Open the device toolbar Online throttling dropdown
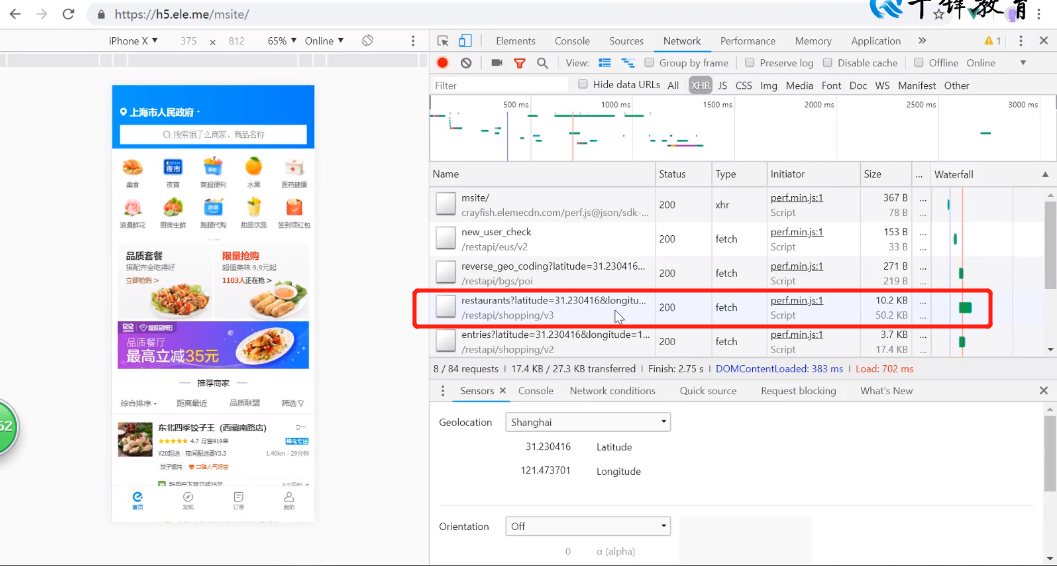1057x566 pixels. (324, 41)
